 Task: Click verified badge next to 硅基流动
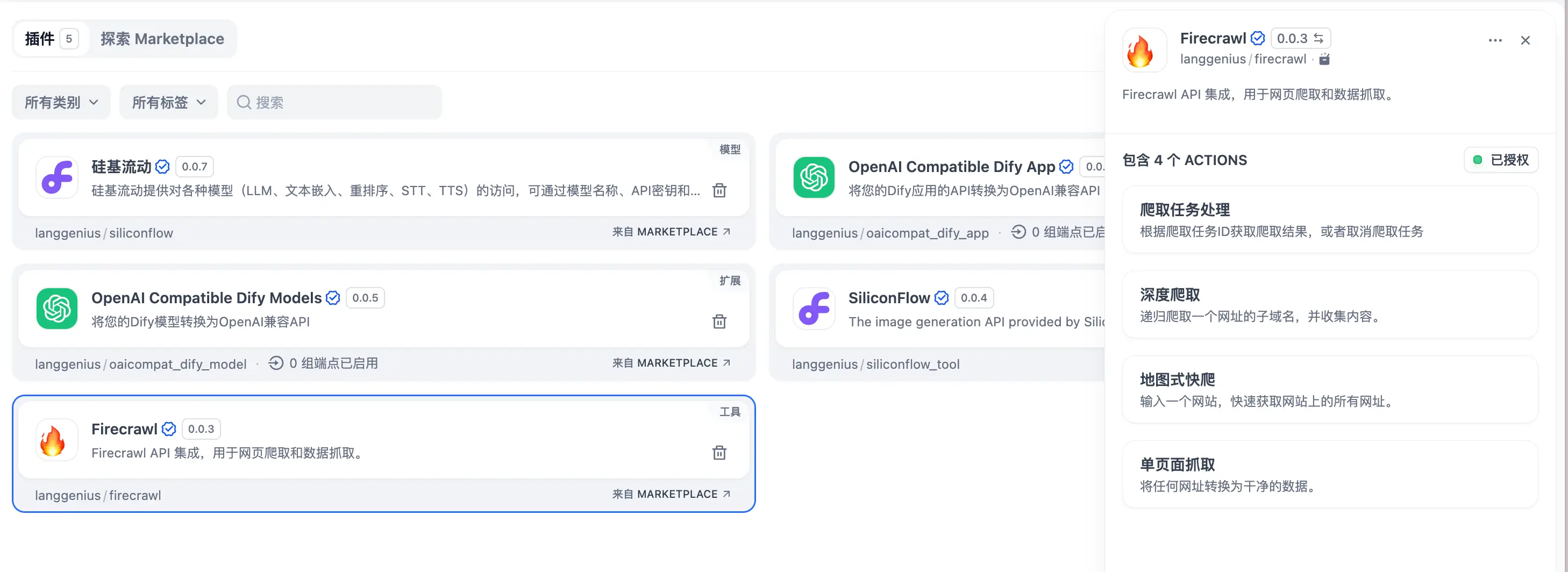[162, 167]
